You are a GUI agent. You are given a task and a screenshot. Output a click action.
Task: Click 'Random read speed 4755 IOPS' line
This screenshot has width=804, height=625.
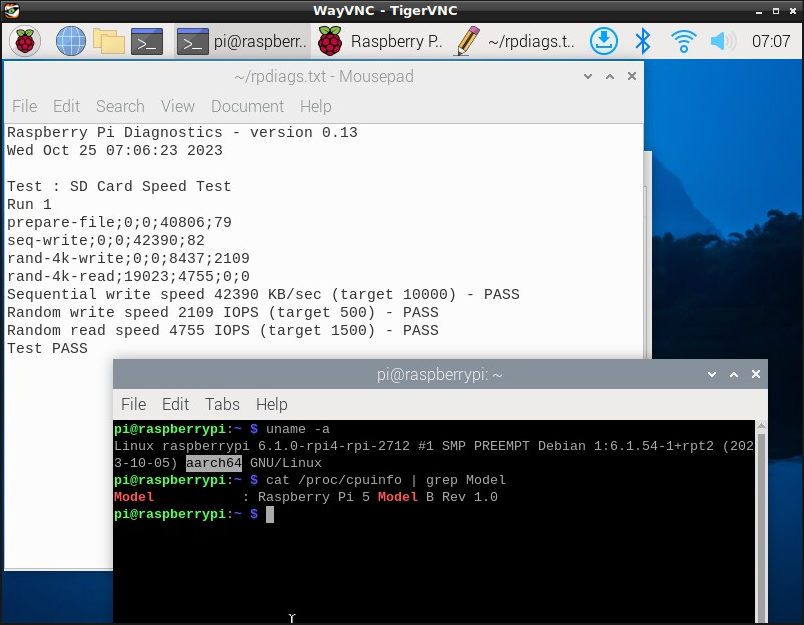[223, 330]
